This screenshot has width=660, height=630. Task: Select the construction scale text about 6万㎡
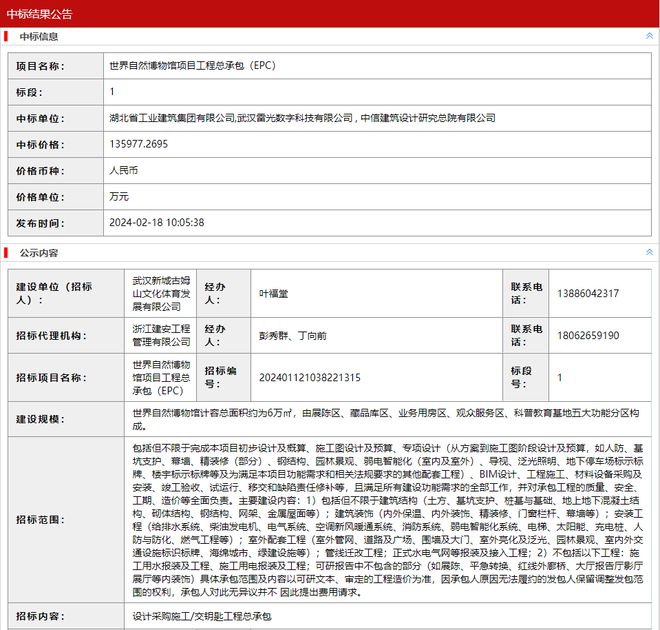tap(386, 420)
